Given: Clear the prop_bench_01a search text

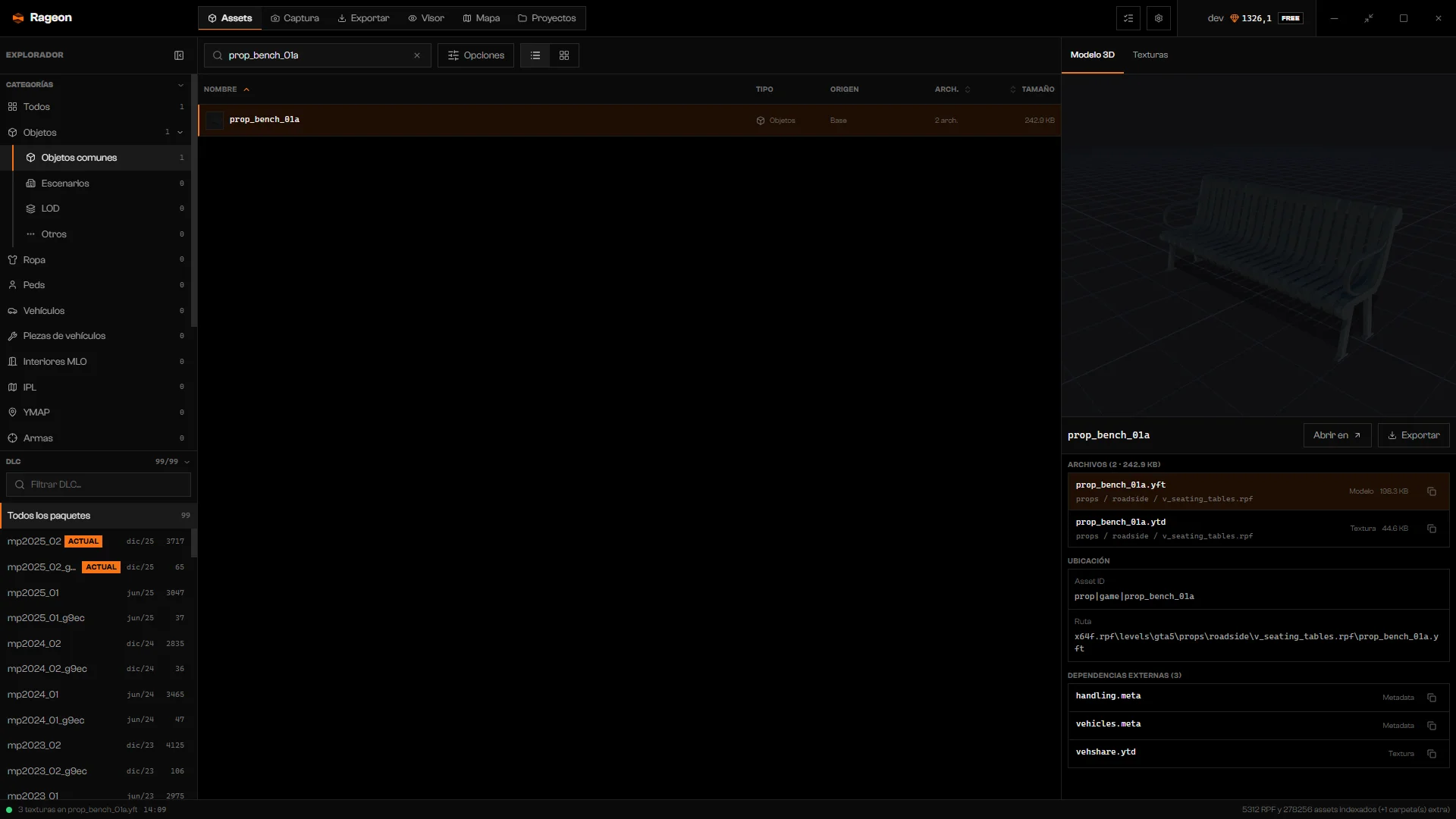Looking at the screenshot, I should (x=417, y=55).
